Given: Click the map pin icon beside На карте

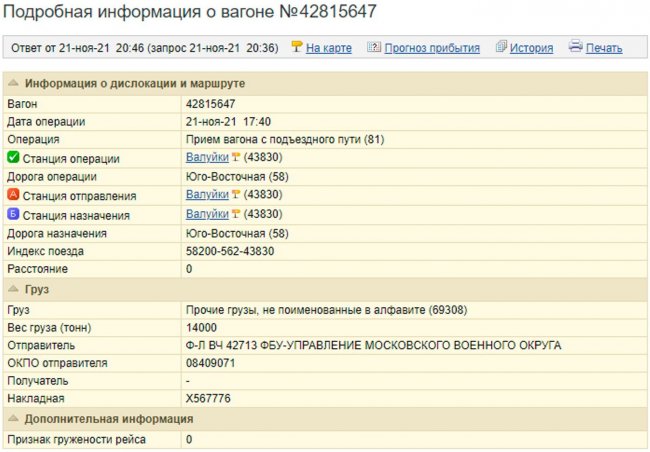Looking at the screenshot, I should pyautogui.click(x=296, y=47).
